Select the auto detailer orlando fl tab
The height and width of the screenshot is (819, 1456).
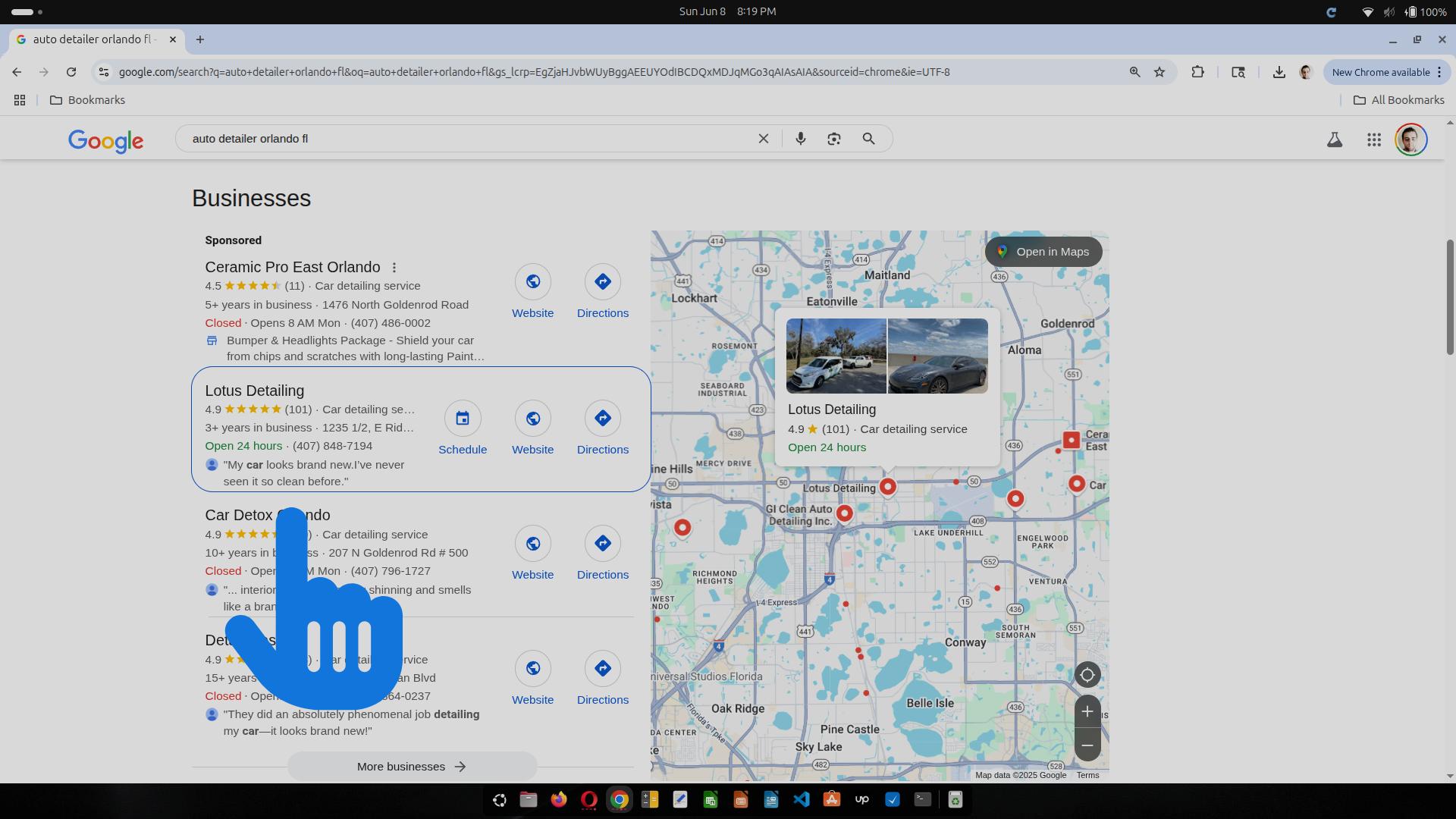93,39
